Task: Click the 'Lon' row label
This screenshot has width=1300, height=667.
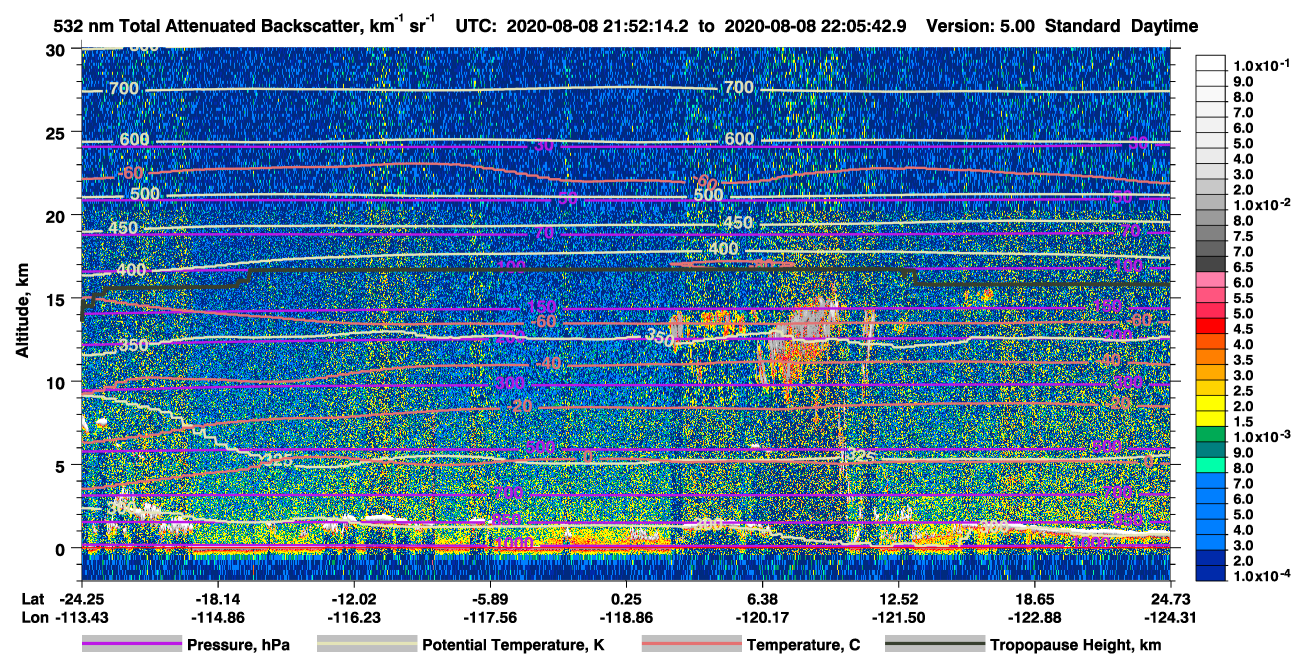Action: [x=34, y=617]
